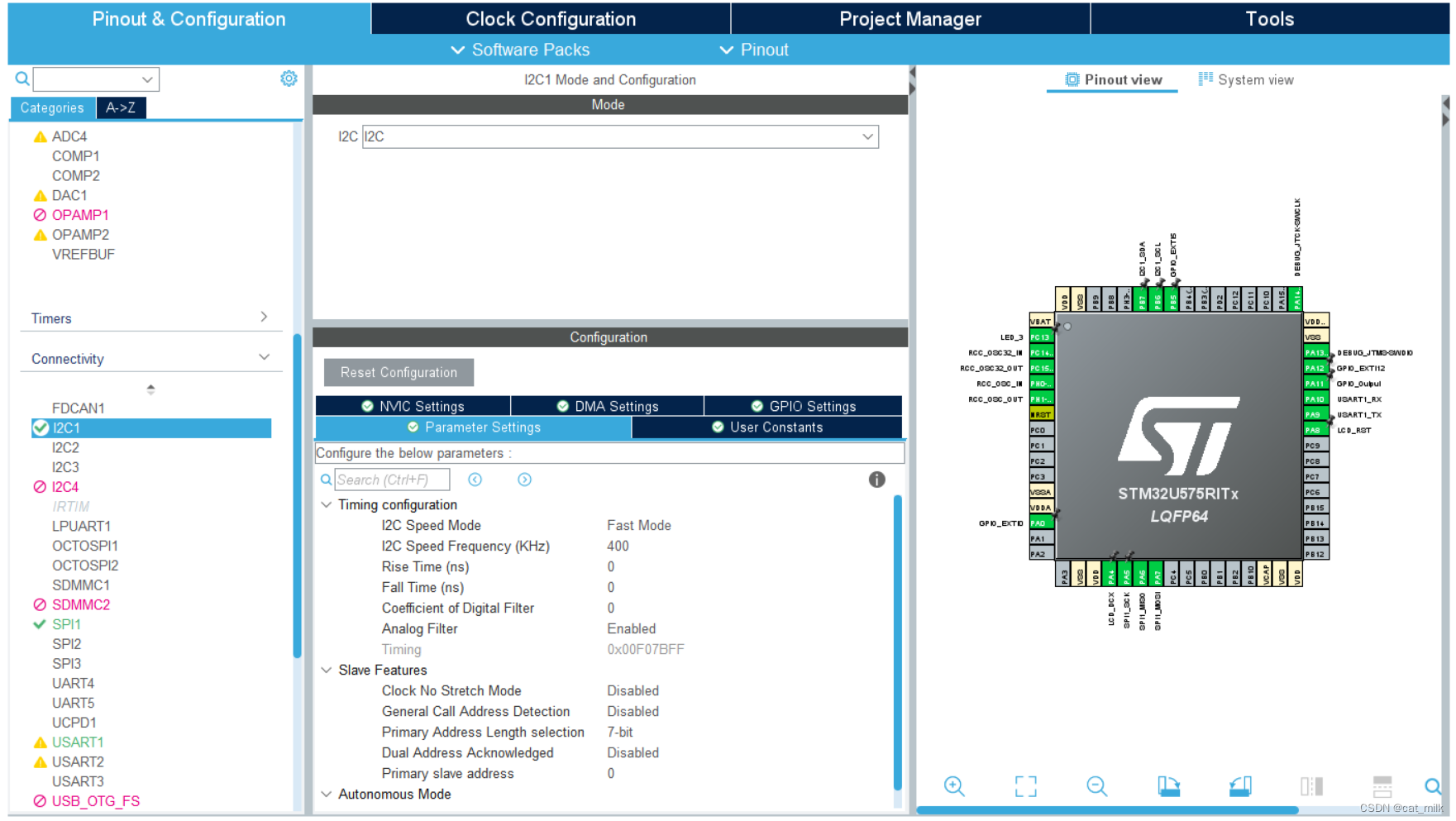Collapse the Slave Features section
This screenshot has width=1456, height=821.
[x=326, y=670]
